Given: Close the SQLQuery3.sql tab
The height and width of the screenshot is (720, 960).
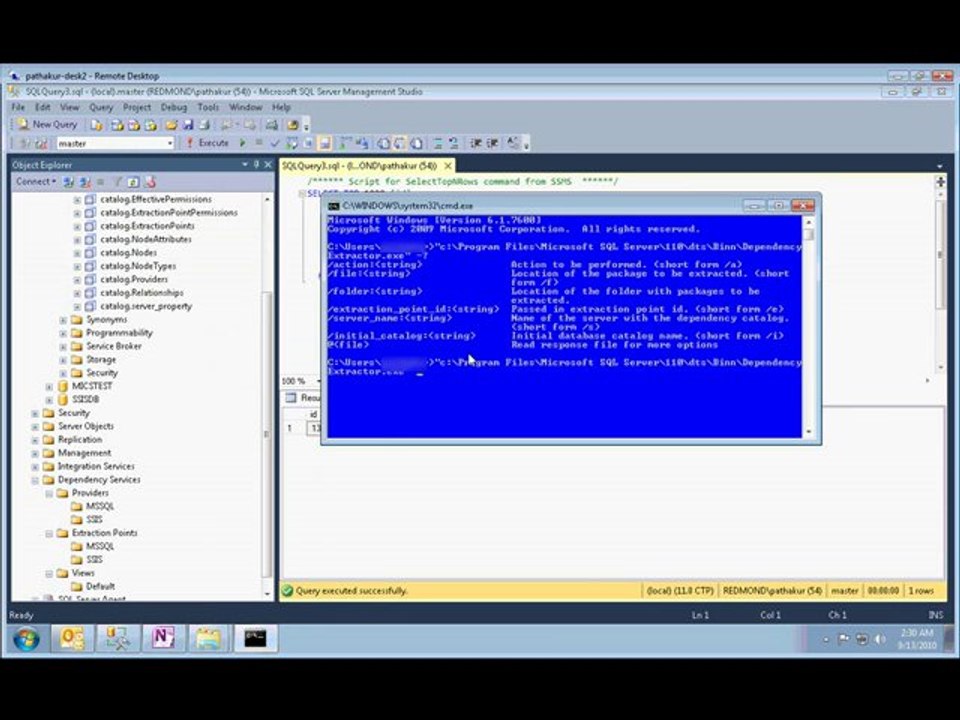Looking at the screenshot, I should tap(448, 166).
